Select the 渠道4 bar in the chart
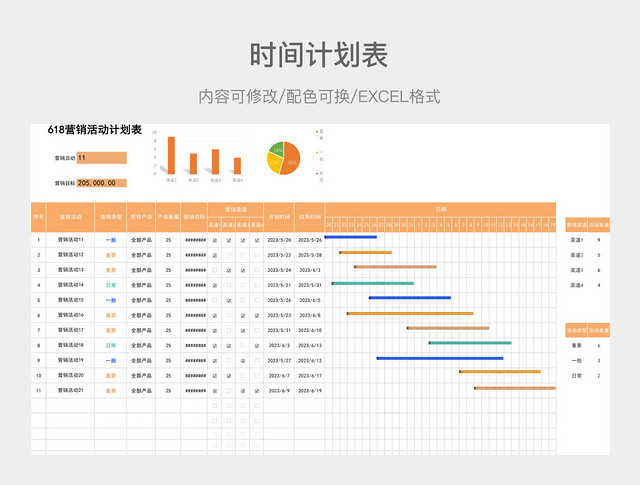The width and height of the screenshot is (640, 485). 238,166
